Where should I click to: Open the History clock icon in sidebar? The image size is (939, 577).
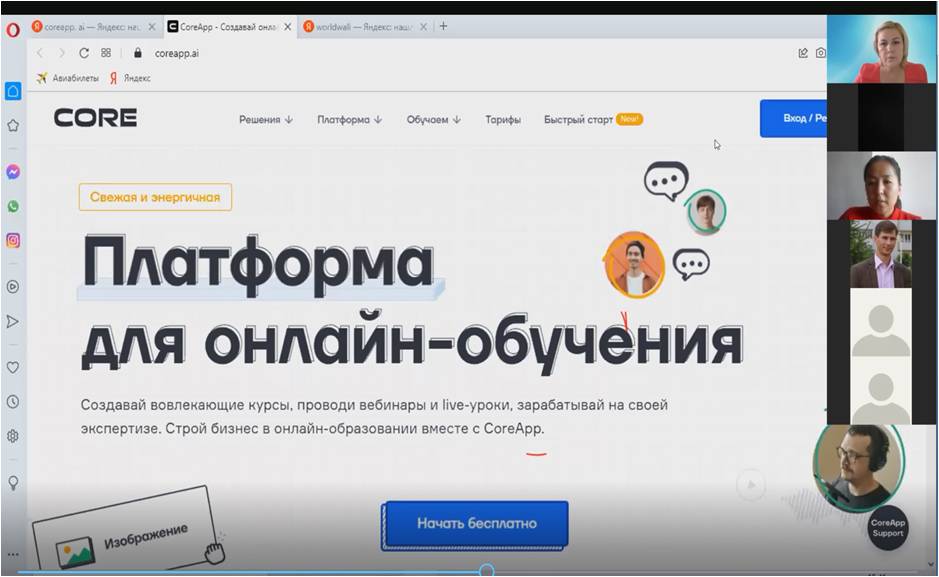pyautogui.click(x=13, y=402)
